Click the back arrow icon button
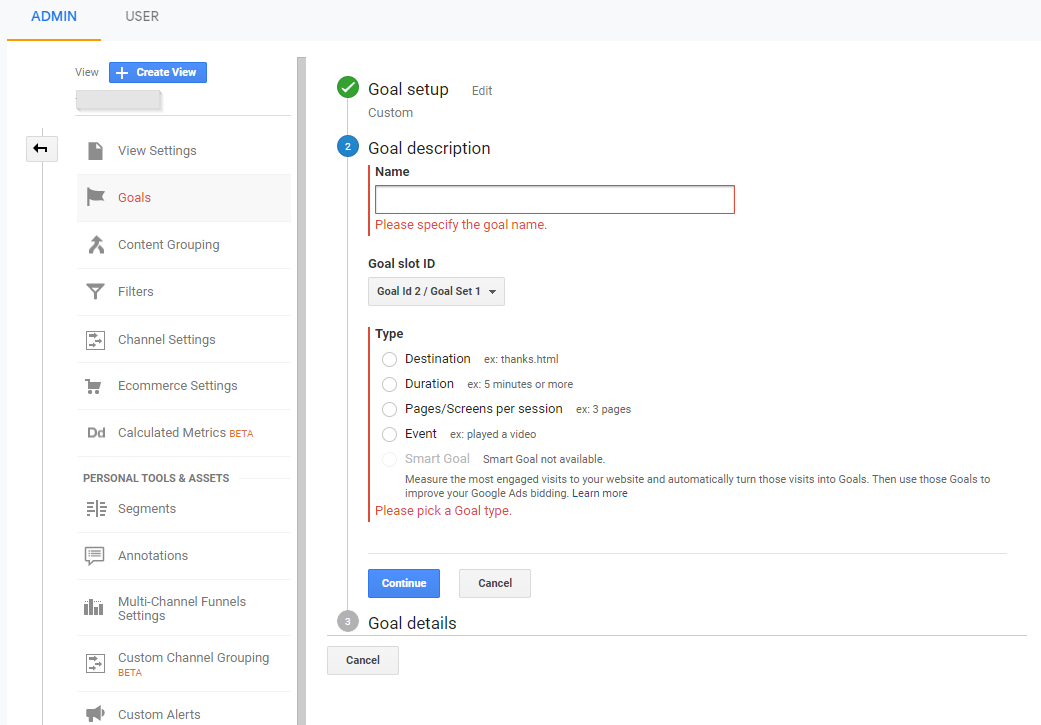The height and width of the screenshot is (725, 1041). (x=41, y=149)
